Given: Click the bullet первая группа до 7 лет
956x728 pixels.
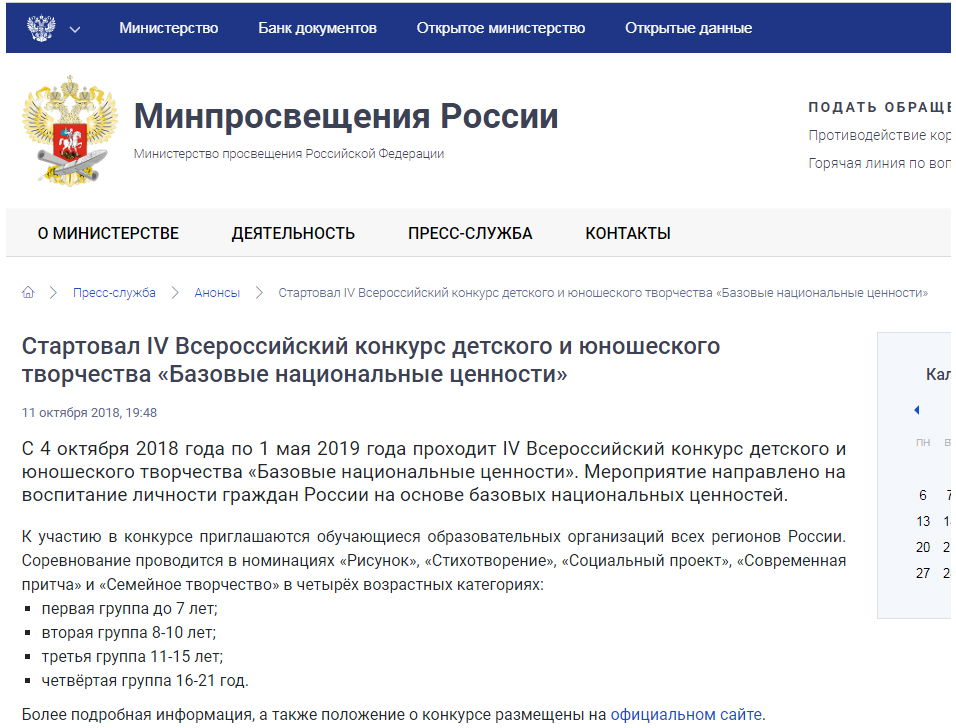Looking at the screenshot, I should point(129,608).
